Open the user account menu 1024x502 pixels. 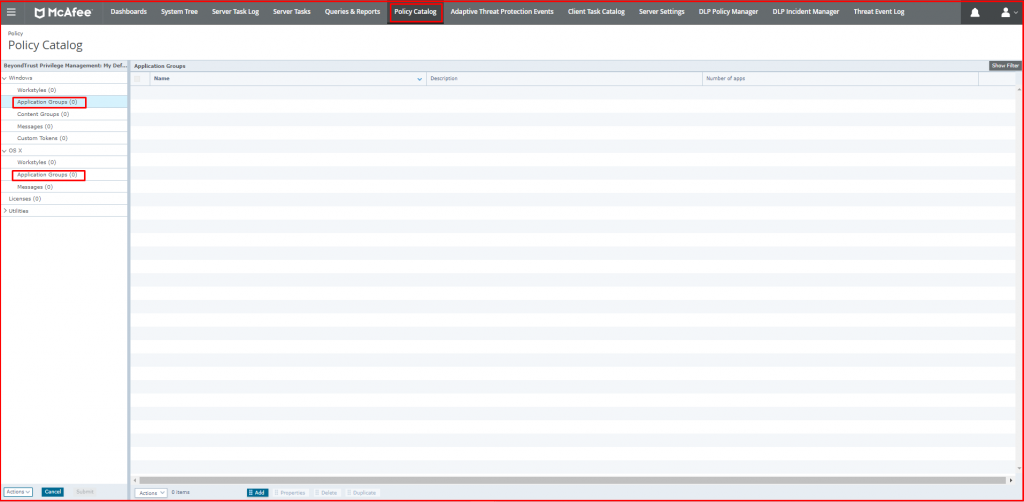1005,12
